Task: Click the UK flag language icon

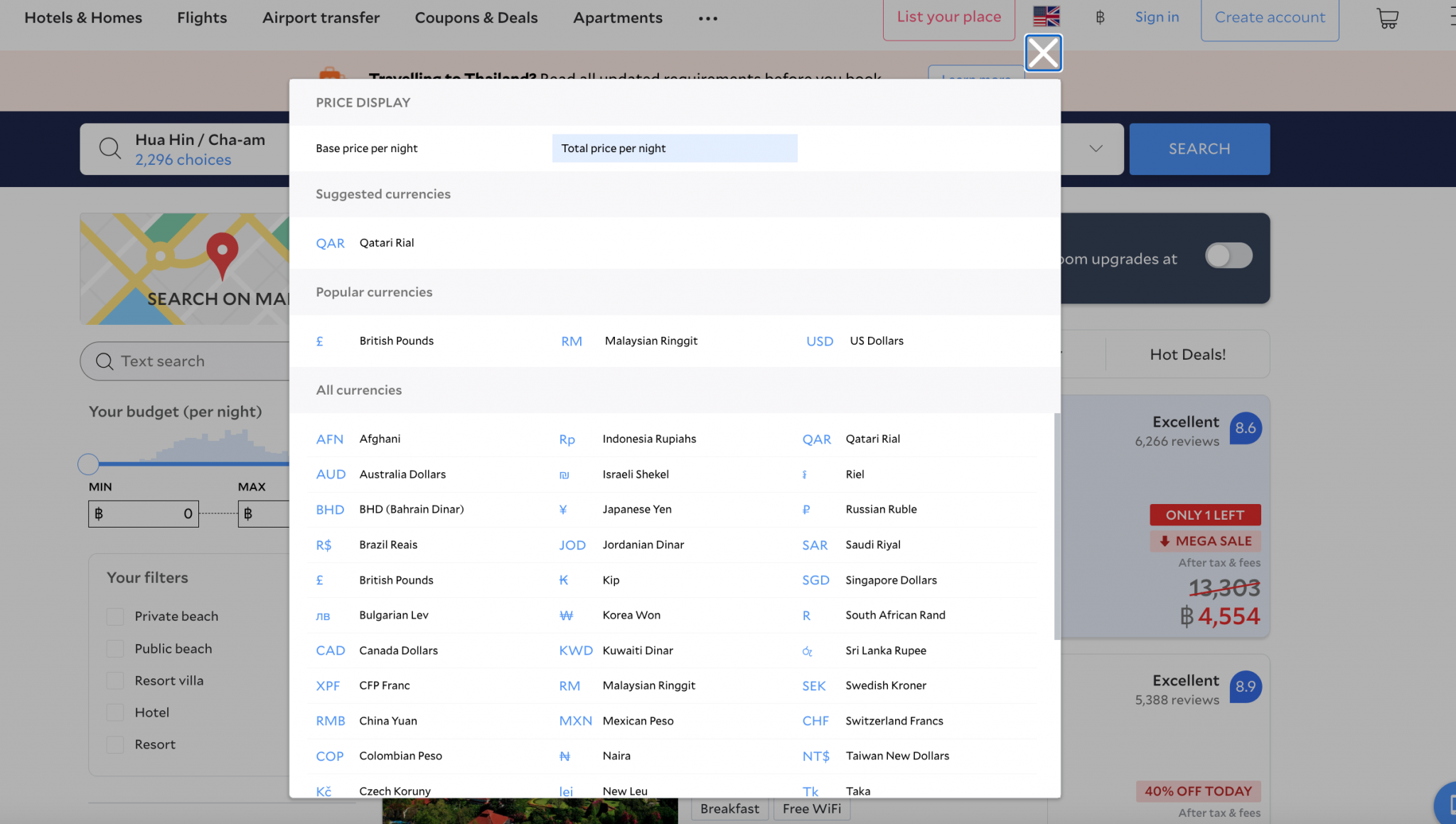Action: click(x=1046, y=16)
